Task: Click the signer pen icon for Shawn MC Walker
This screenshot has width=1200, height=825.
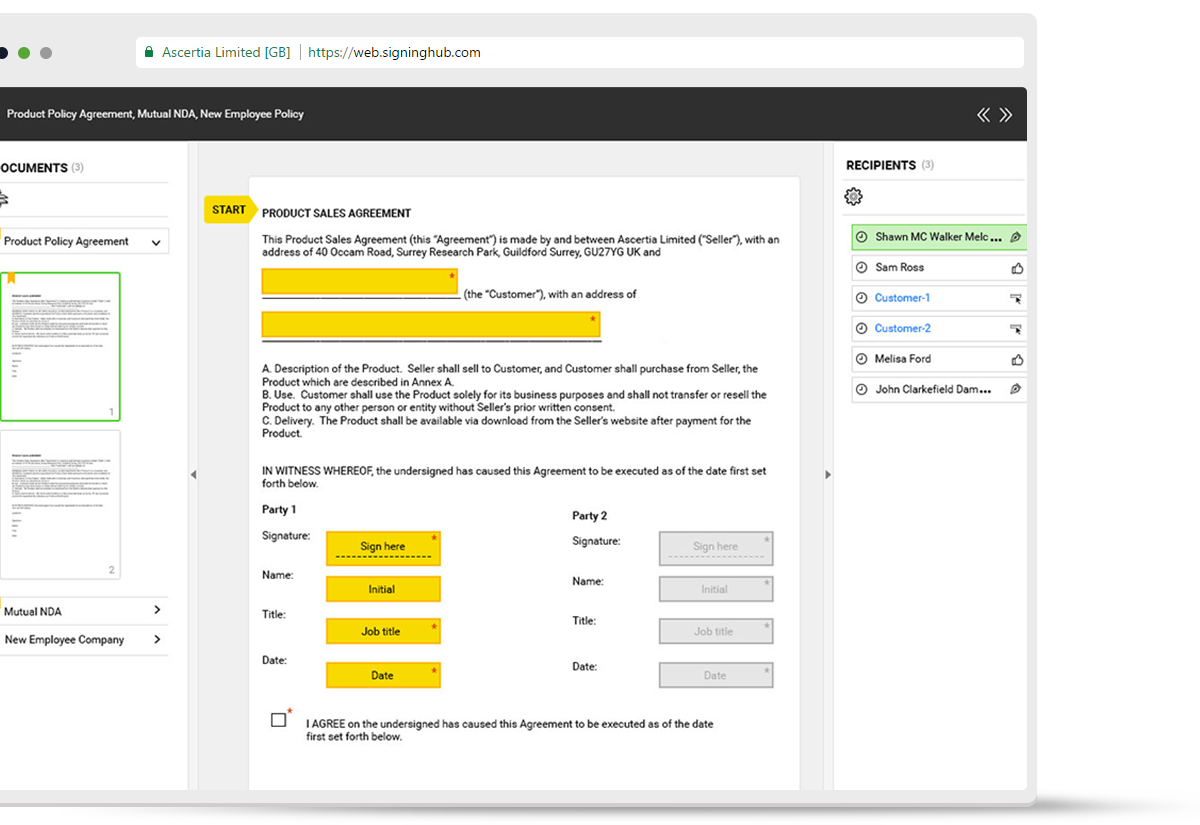Action: pos(1015,238)
